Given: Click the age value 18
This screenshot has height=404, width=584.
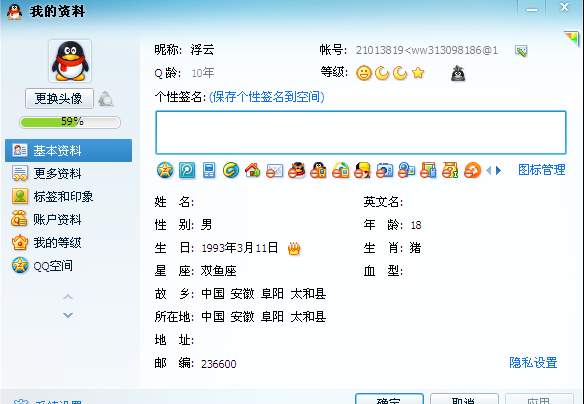Looking at the screenshot, I should click(x=416, y=225).
